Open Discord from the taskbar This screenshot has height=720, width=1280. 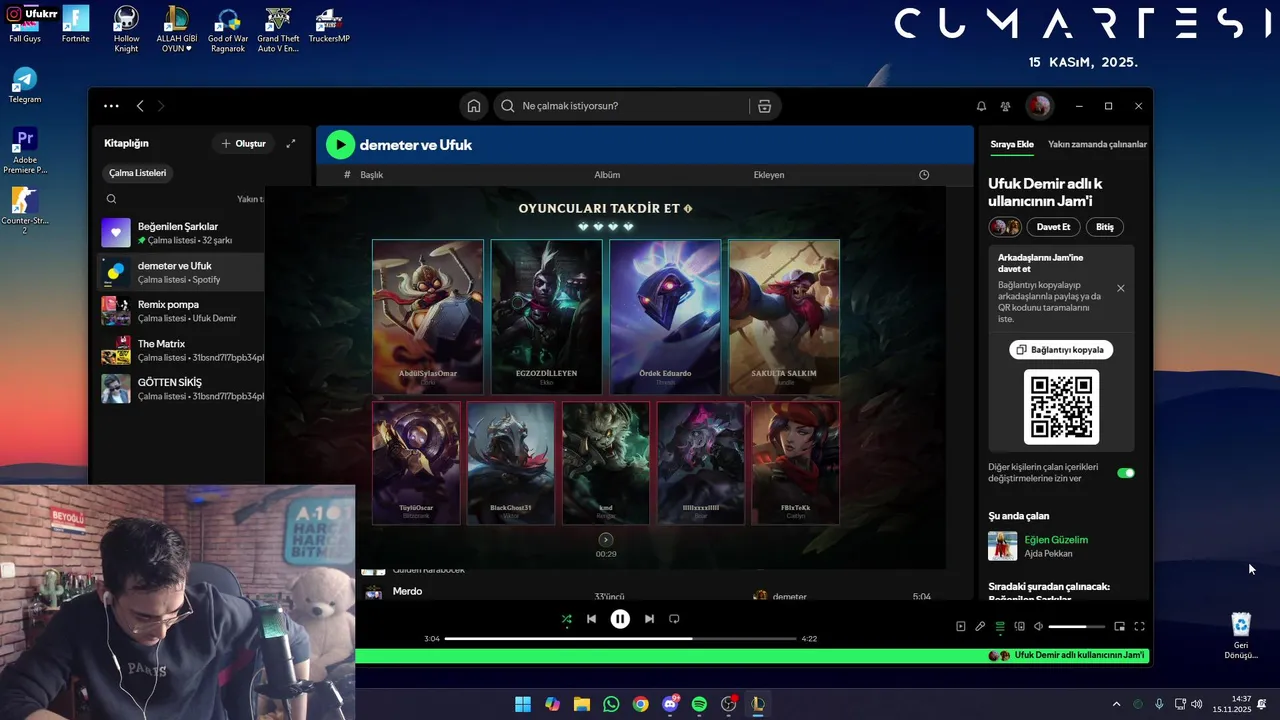pos(670,704)
